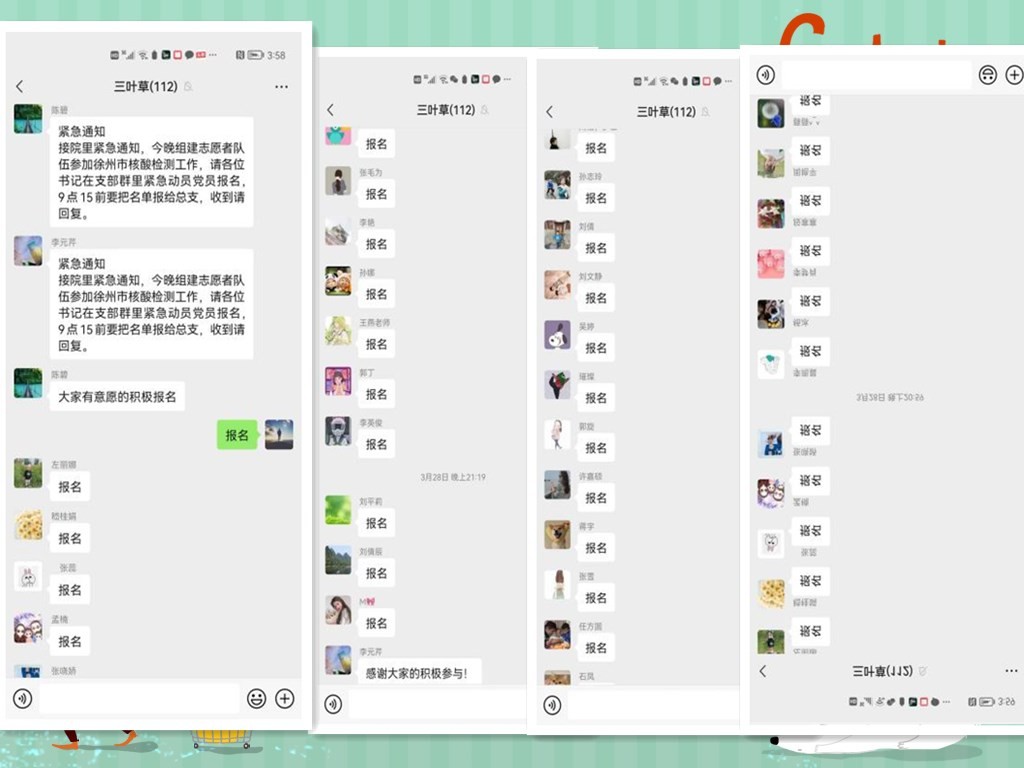This screenshot has height=768, width=1024.
Task: Open the three-dot menu in the upside-down chat
Action: pos(1012,671)
